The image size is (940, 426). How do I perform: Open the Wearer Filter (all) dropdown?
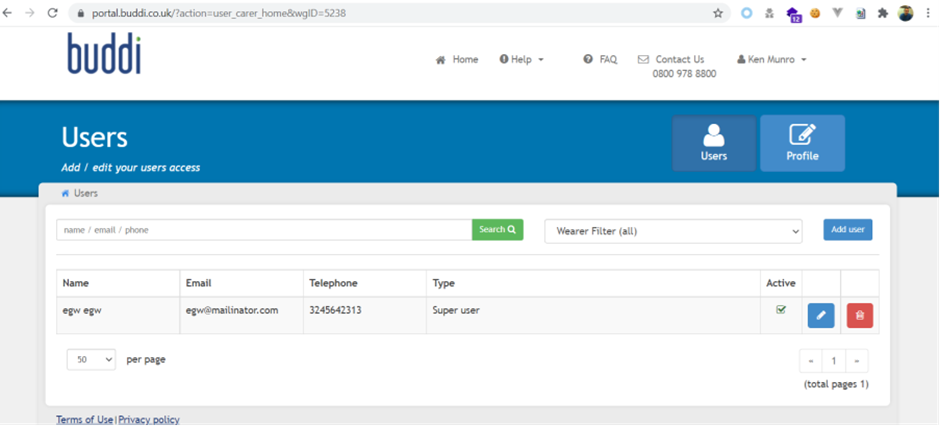(672, 231)
